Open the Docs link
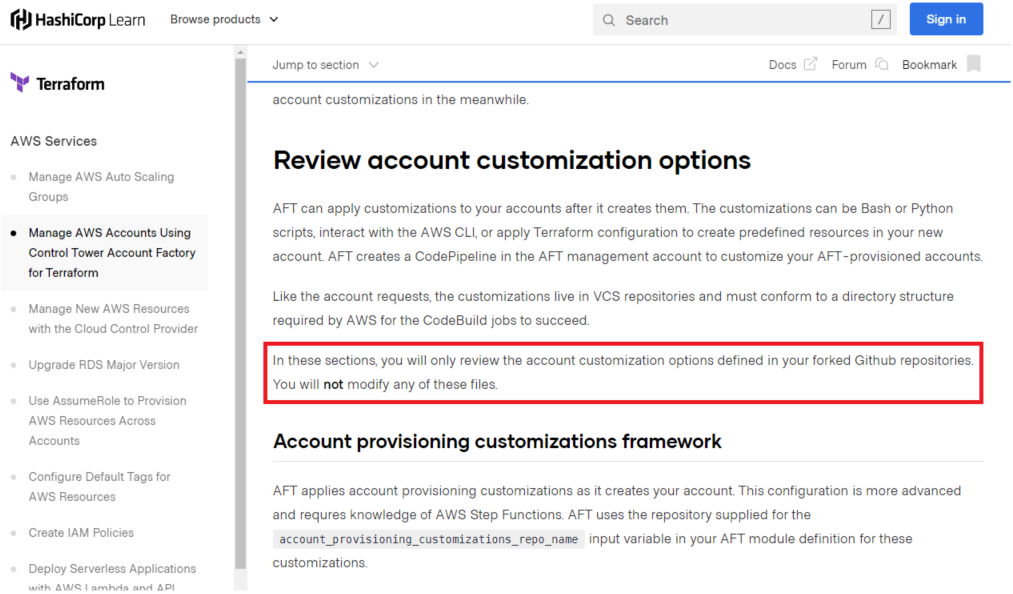1013x594 pixels. tap(782, 65)
